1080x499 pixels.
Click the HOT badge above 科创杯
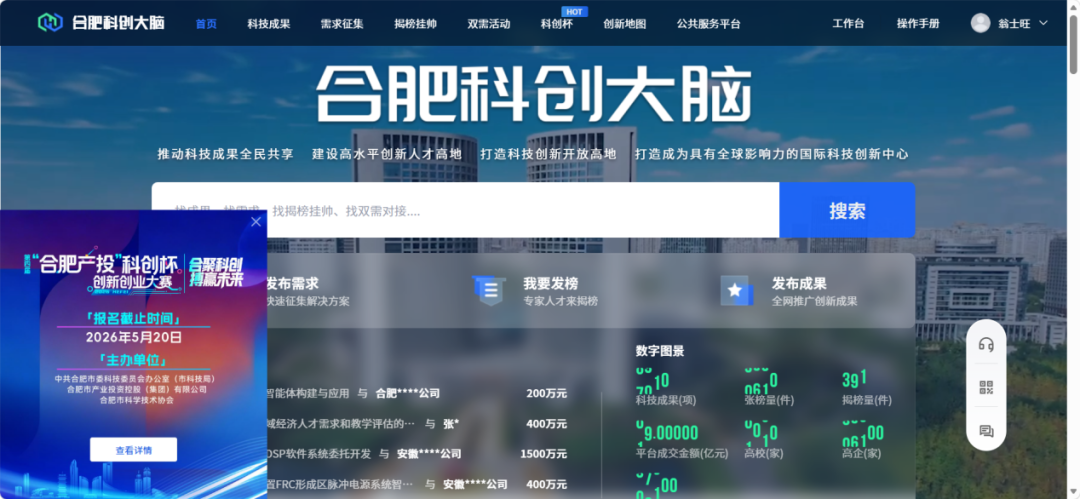point(574,12)
